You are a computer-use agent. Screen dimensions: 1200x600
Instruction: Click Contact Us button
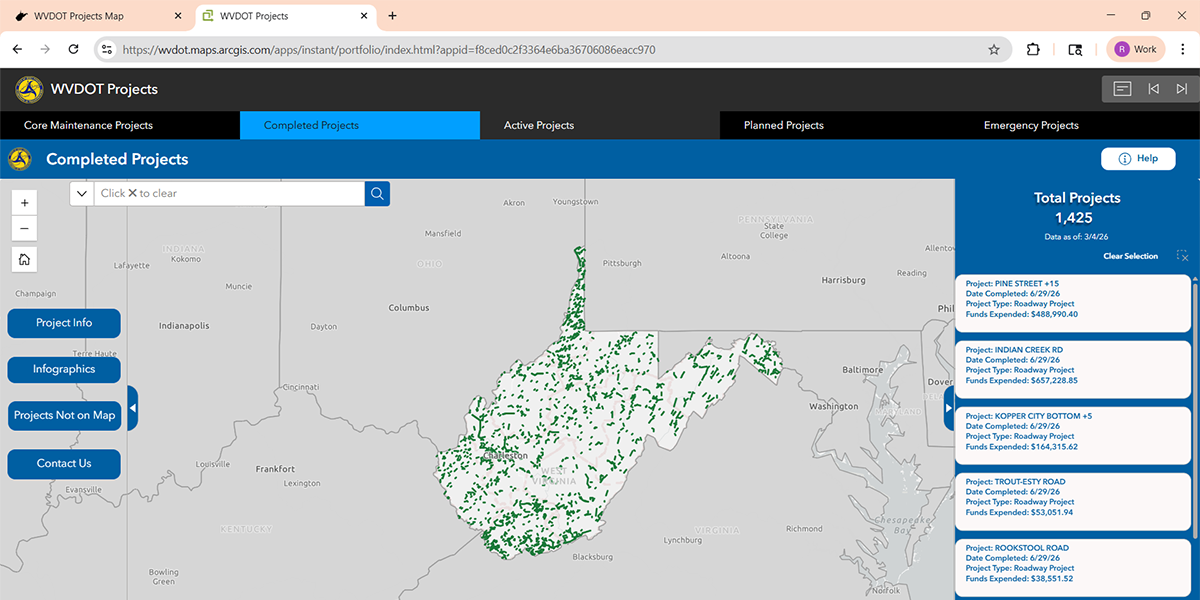coord(64,463)
